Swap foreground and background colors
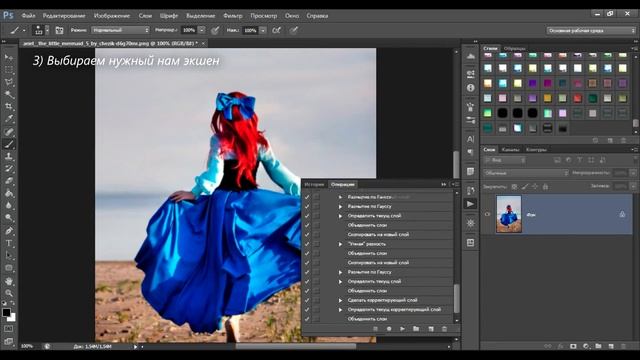Viewport: 640px width, 360px height. [13, 303]
